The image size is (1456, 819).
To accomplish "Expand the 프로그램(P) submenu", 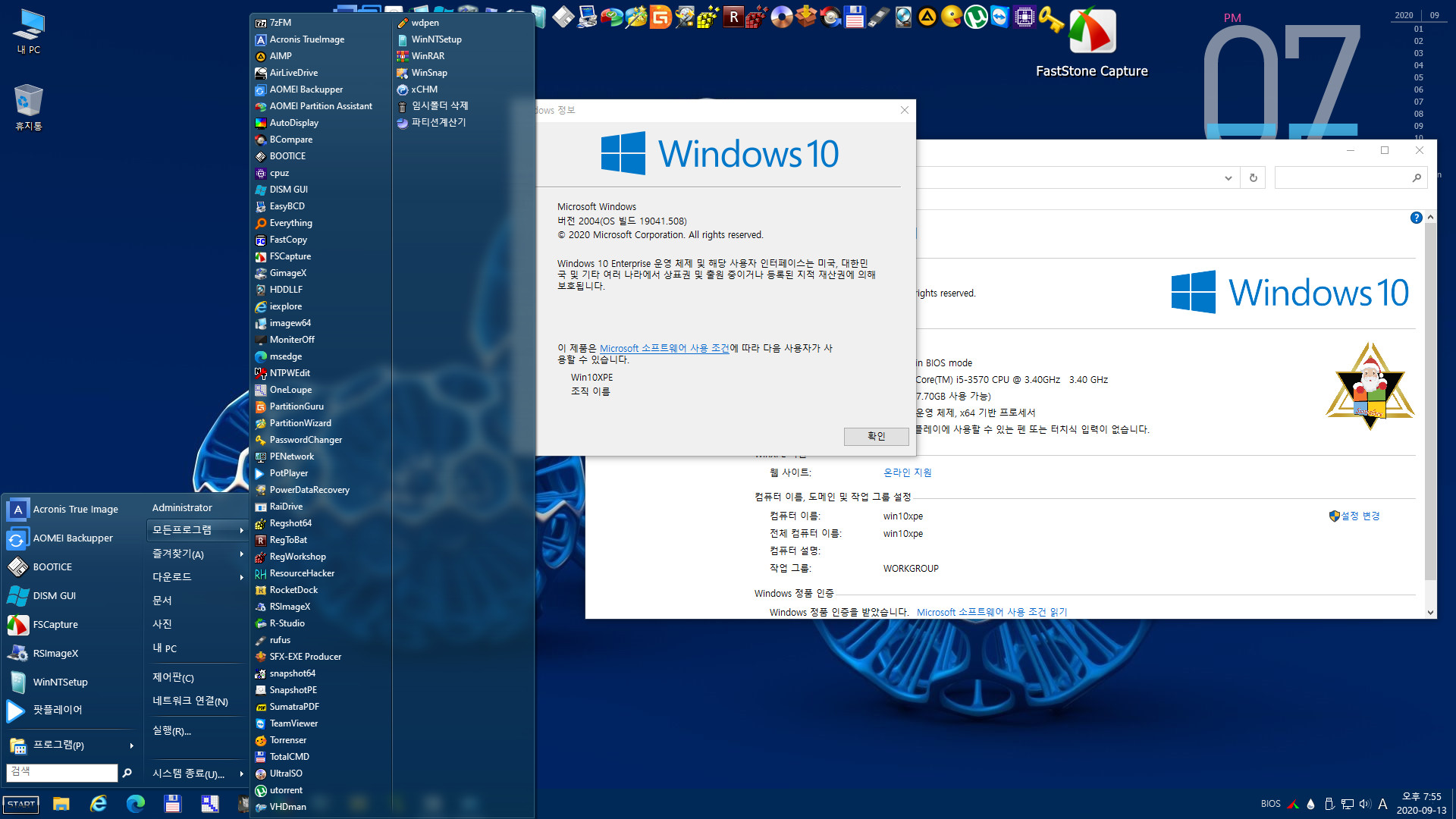I will pos(72,745).
